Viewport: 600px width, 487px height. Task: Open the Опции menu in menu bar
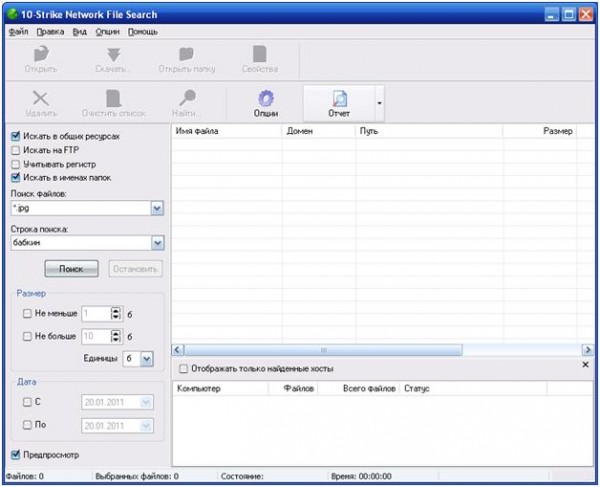point(108,32)
